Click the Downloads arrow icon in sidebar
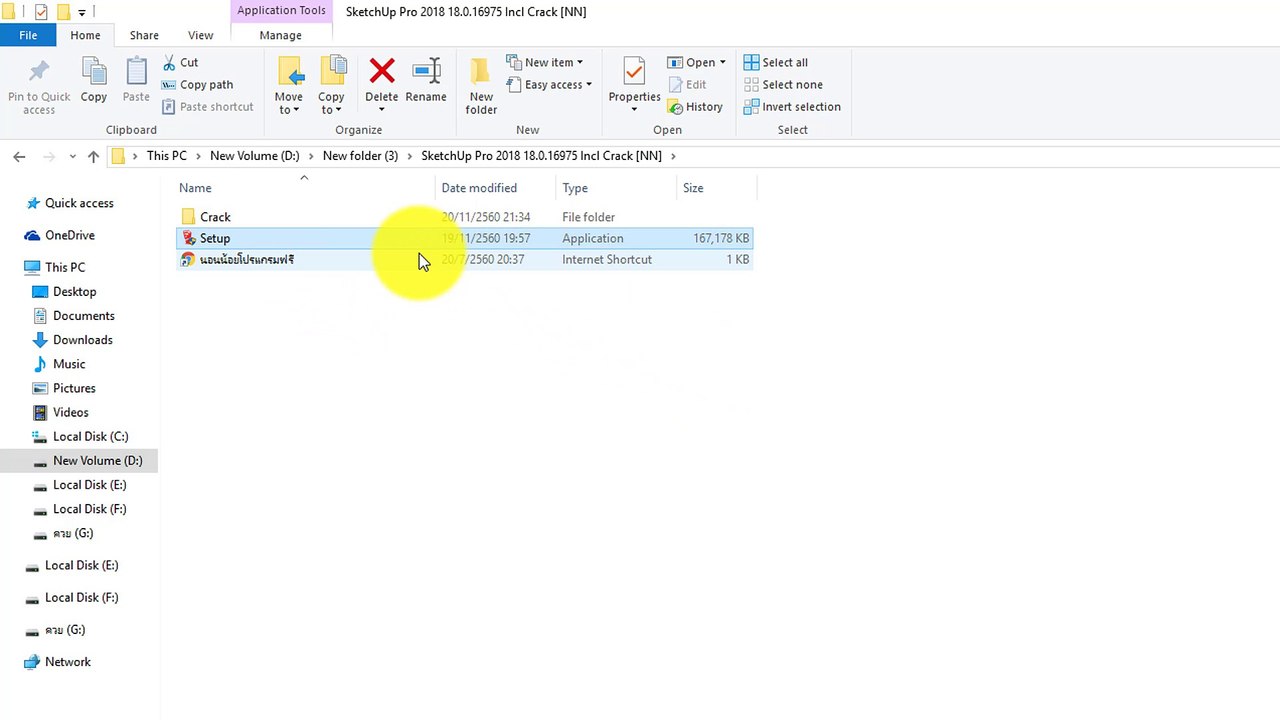This screenshot has width=1280, height=720. point(40,340)
